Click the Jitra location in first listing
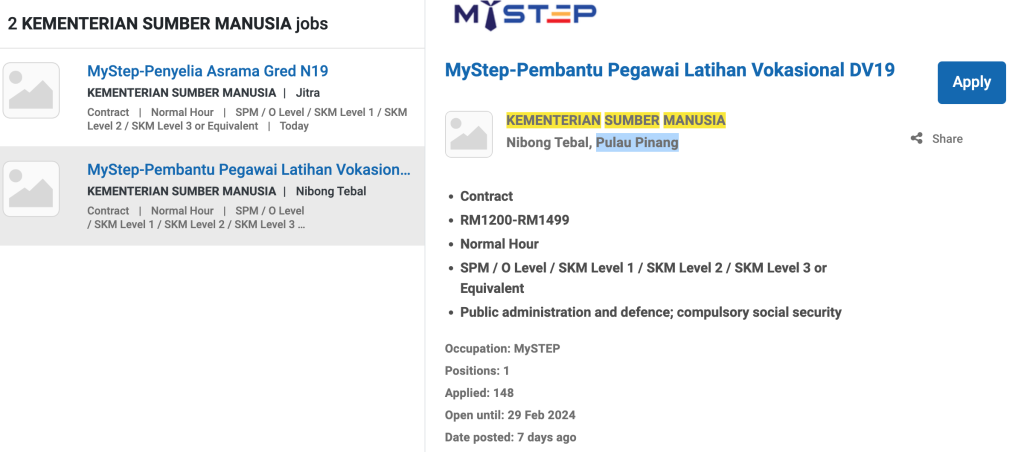1024x452 pixels. (308, 93)
